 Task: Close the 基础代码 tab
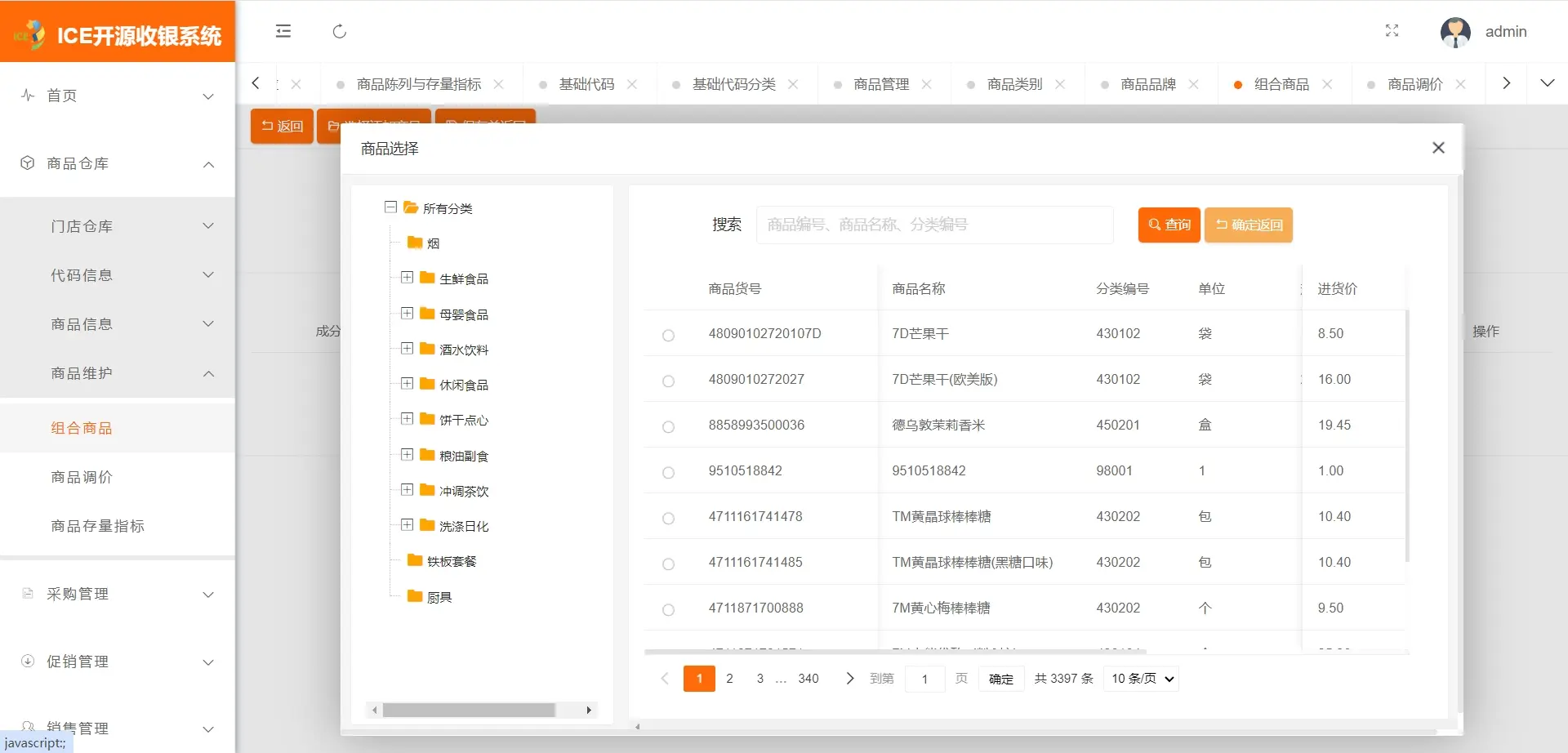coord(632,84)
